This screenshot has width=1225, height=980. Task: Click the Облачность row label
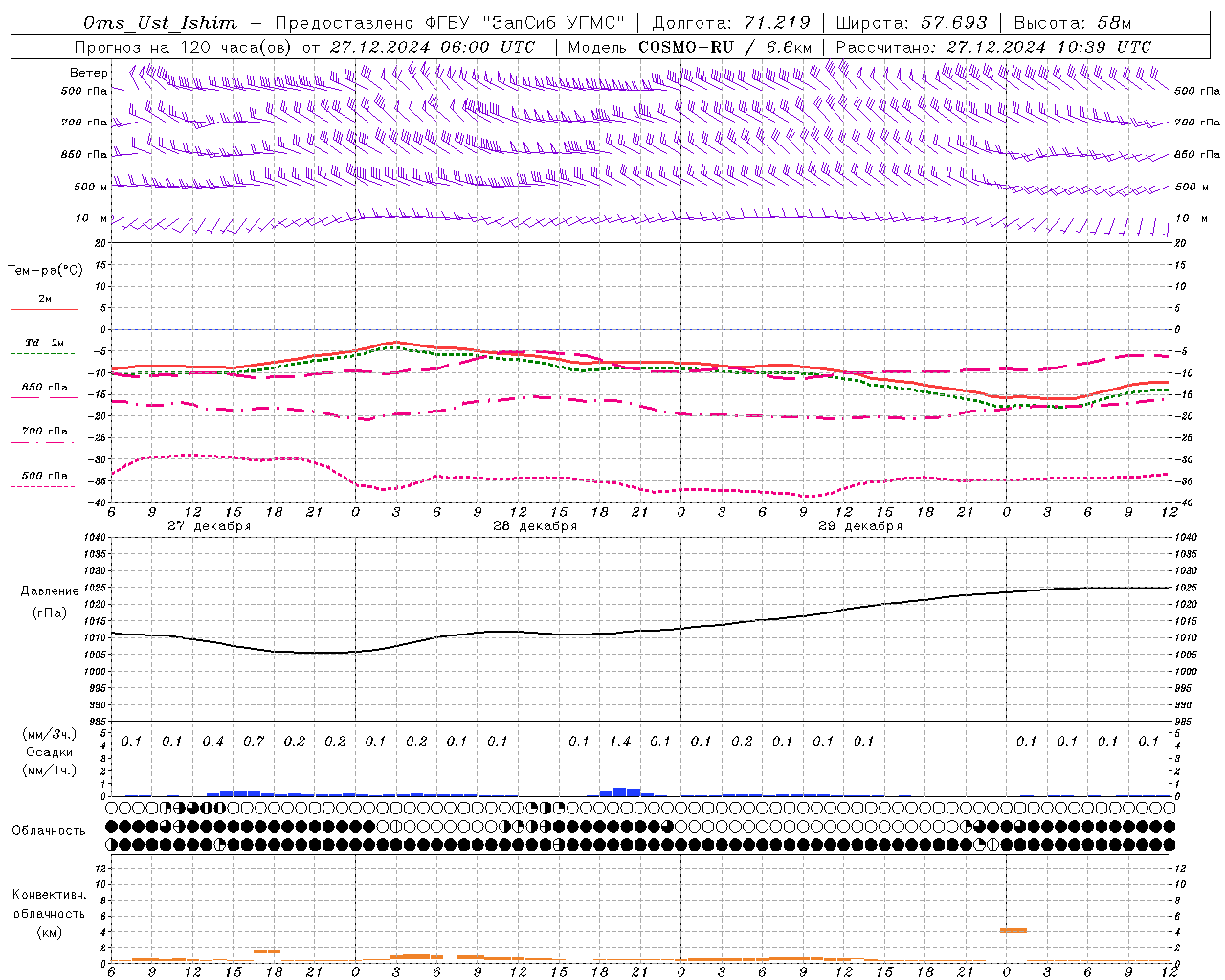click(x=49, y=831)
